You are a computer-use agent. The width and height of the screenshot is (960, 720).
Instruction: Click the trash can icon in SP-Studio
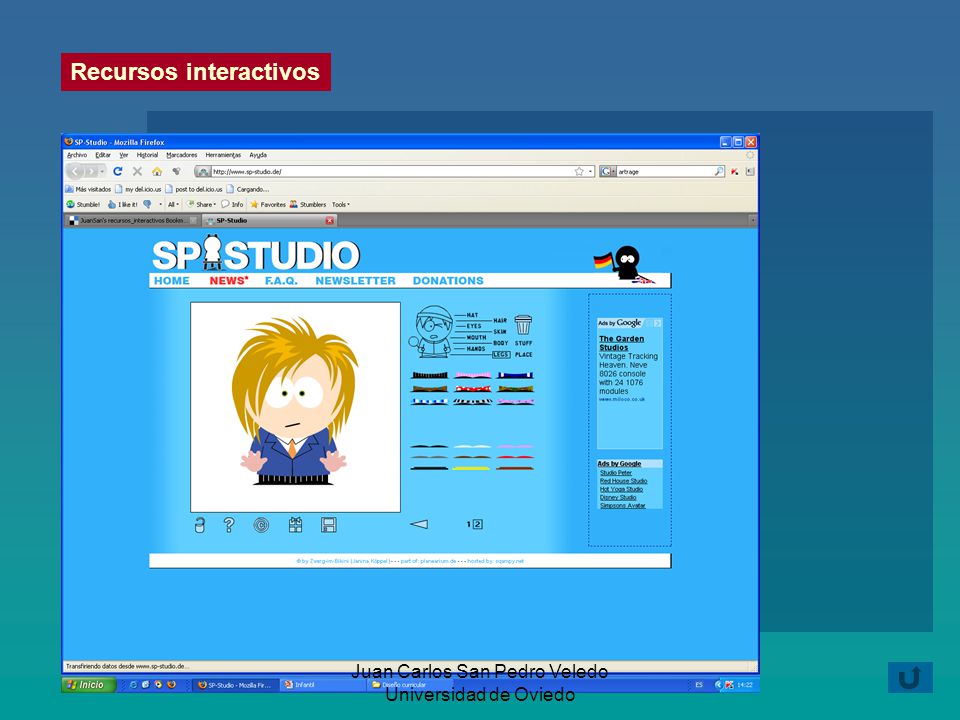[x=523, y=324]
